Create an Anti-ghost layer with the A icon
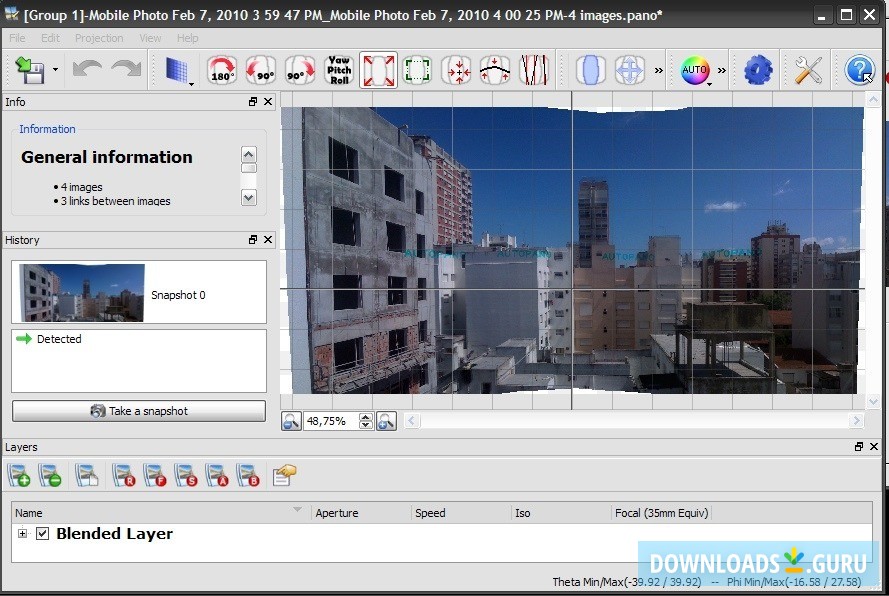Screen dimensions: 889x596 pyautogui.click(x=217, y=474)
